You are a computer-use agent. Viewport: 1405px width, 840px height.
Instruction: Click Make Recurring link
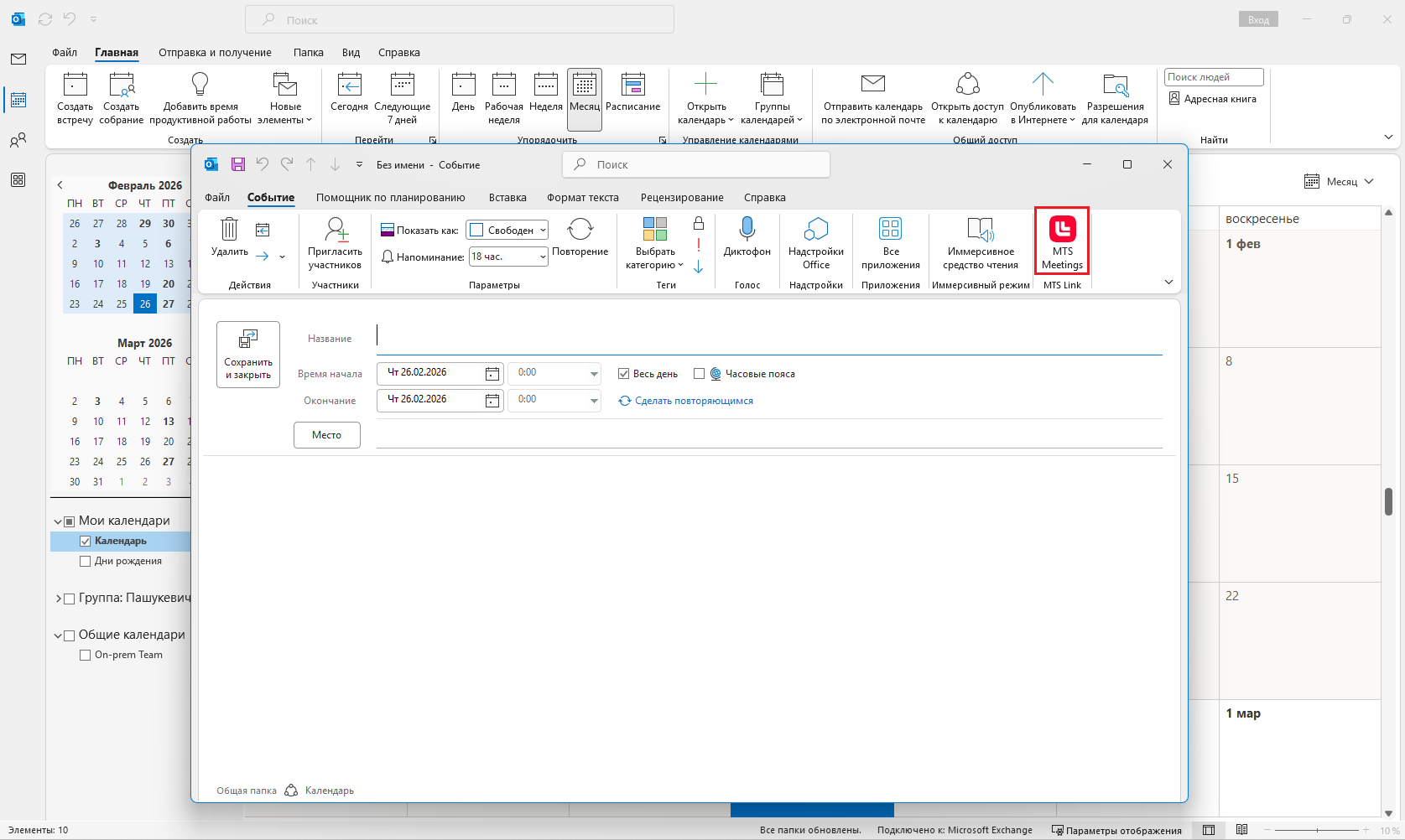tap(693, 401)
